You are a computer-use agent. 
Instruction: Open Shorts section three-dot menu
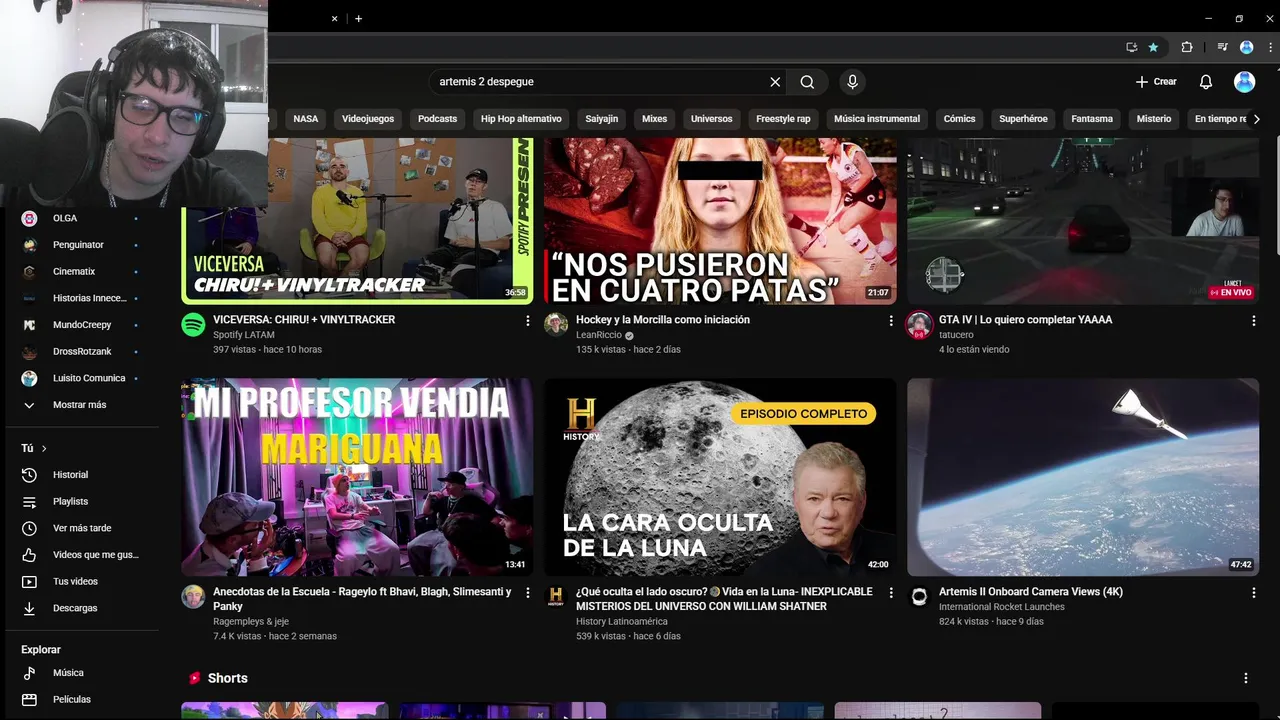pyautogui.click(x=1245, y=678)
